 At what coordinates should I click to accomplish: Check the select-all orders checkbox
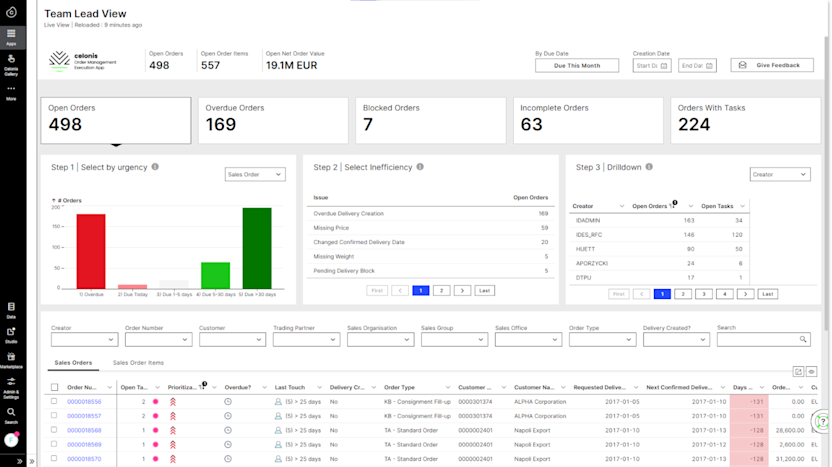click(x=54, y=387)
